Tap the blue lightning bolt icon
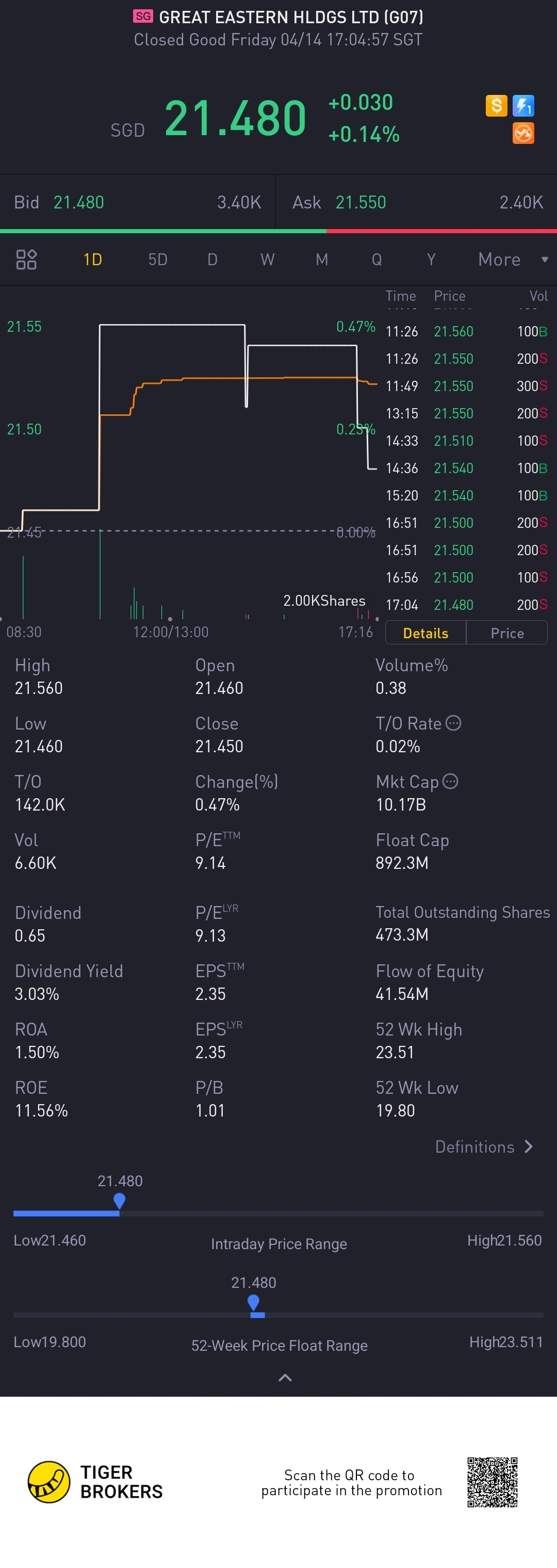The image size is (557, 1568). point(523,105)
